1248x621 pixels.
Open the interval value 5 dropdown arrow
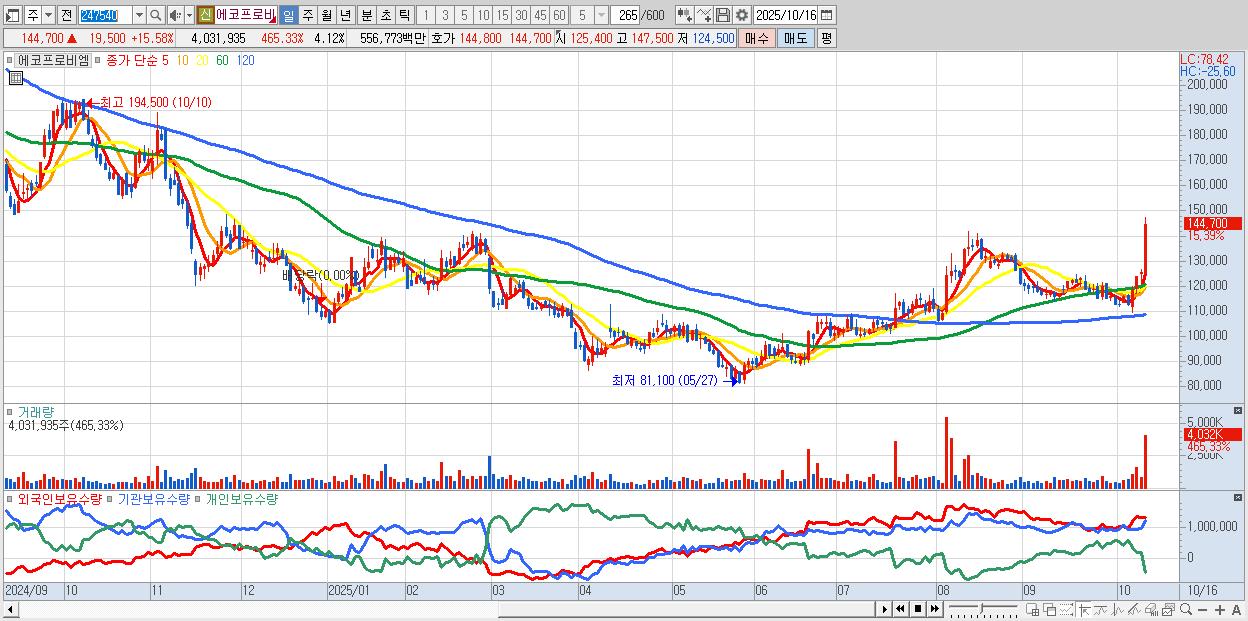pyautogui.click(x=601, y=15)
